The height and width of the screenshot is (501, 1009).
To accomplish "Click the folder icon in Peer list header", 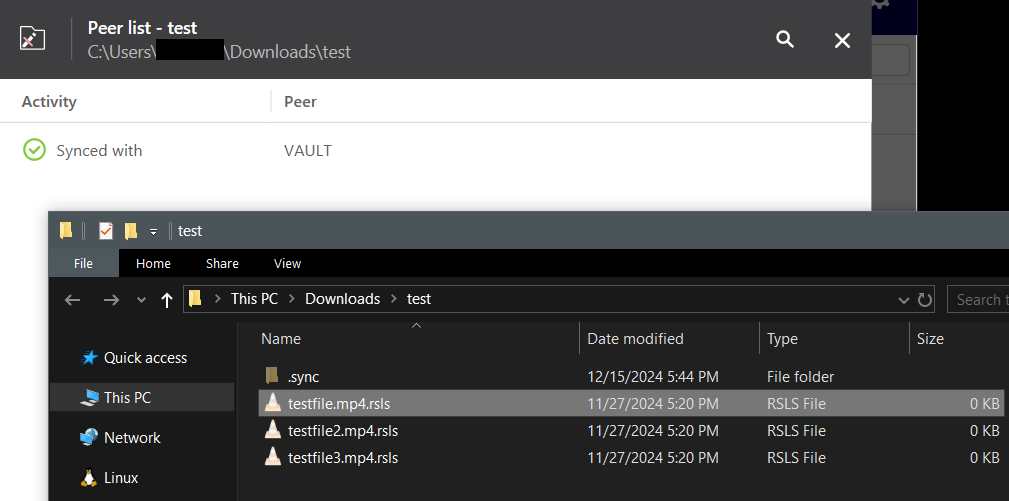I will click(x=32, y=39).
